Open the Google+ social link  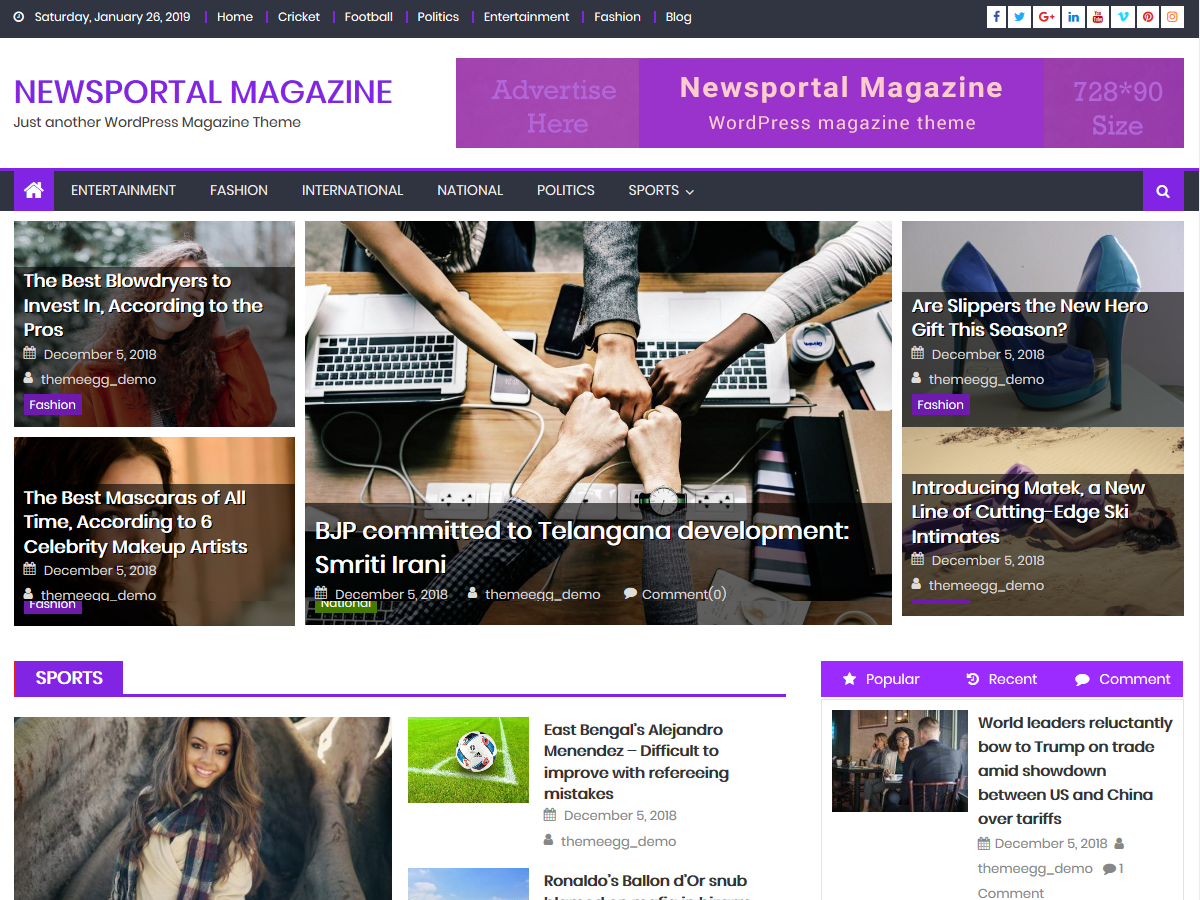pos(1047,17)
